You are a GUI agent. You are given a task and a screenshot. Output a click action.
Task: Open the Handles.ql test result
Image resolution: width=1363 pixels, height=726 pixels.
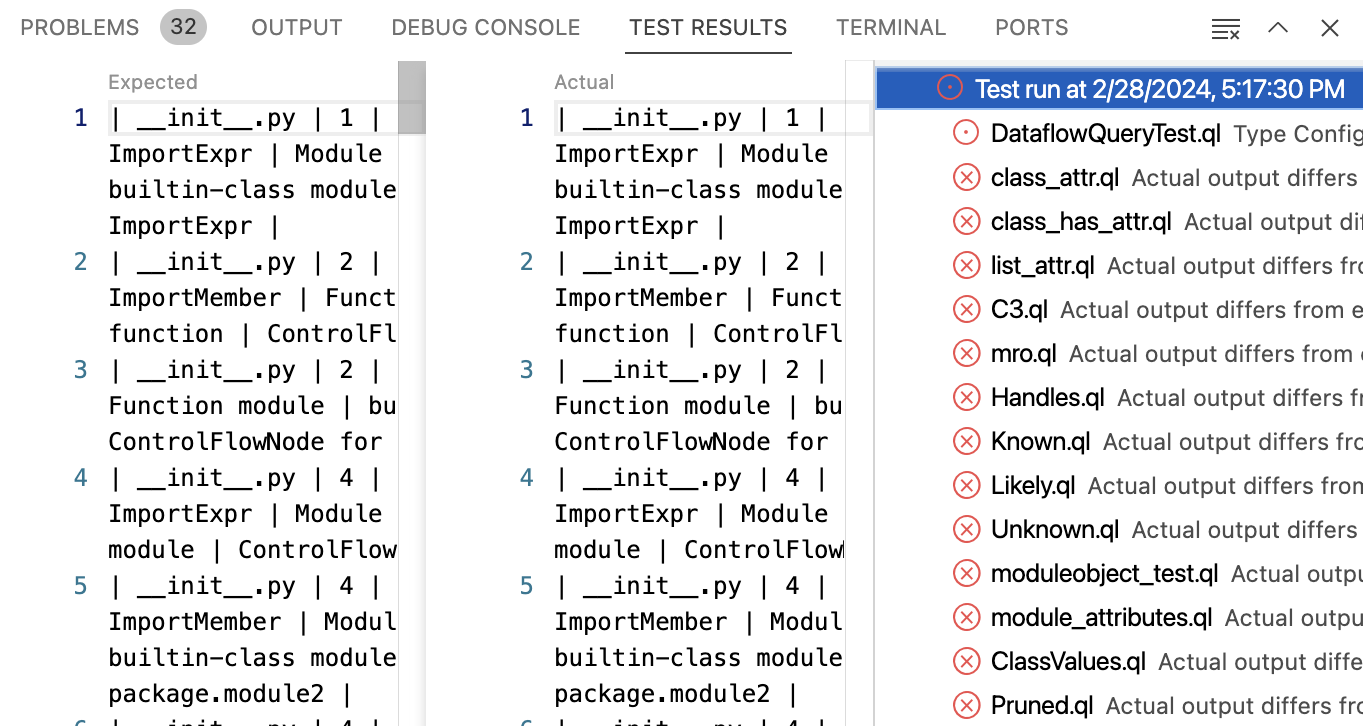coord(1047,397)
